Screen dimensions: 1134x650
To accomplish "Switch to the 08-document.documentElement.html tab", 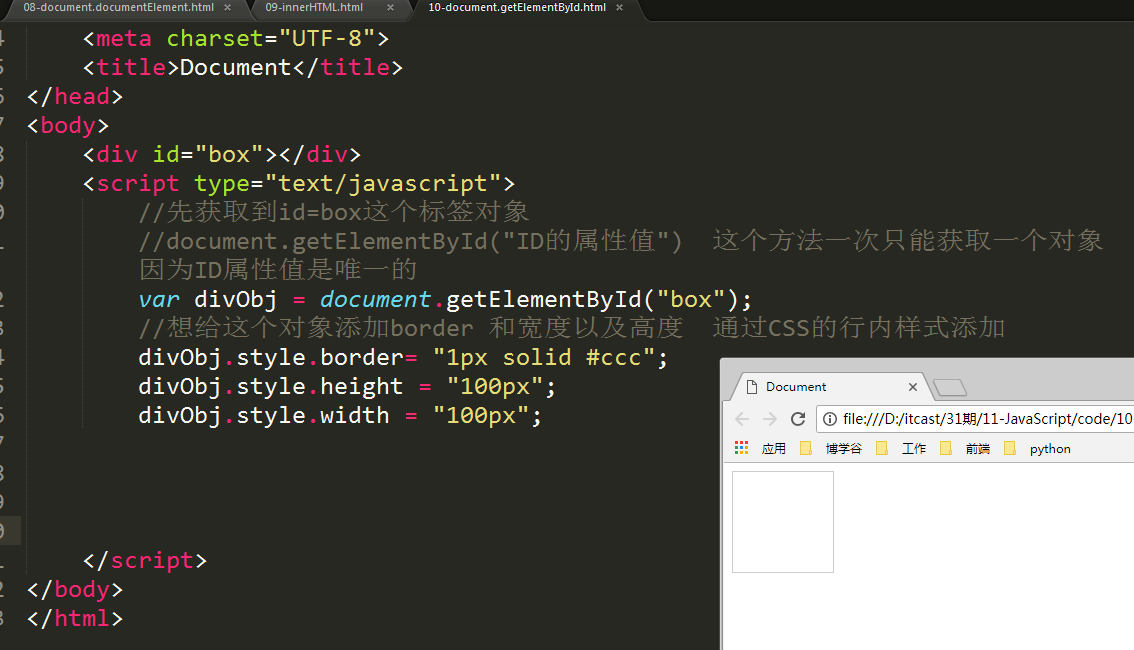I will (x=118, y=7).
